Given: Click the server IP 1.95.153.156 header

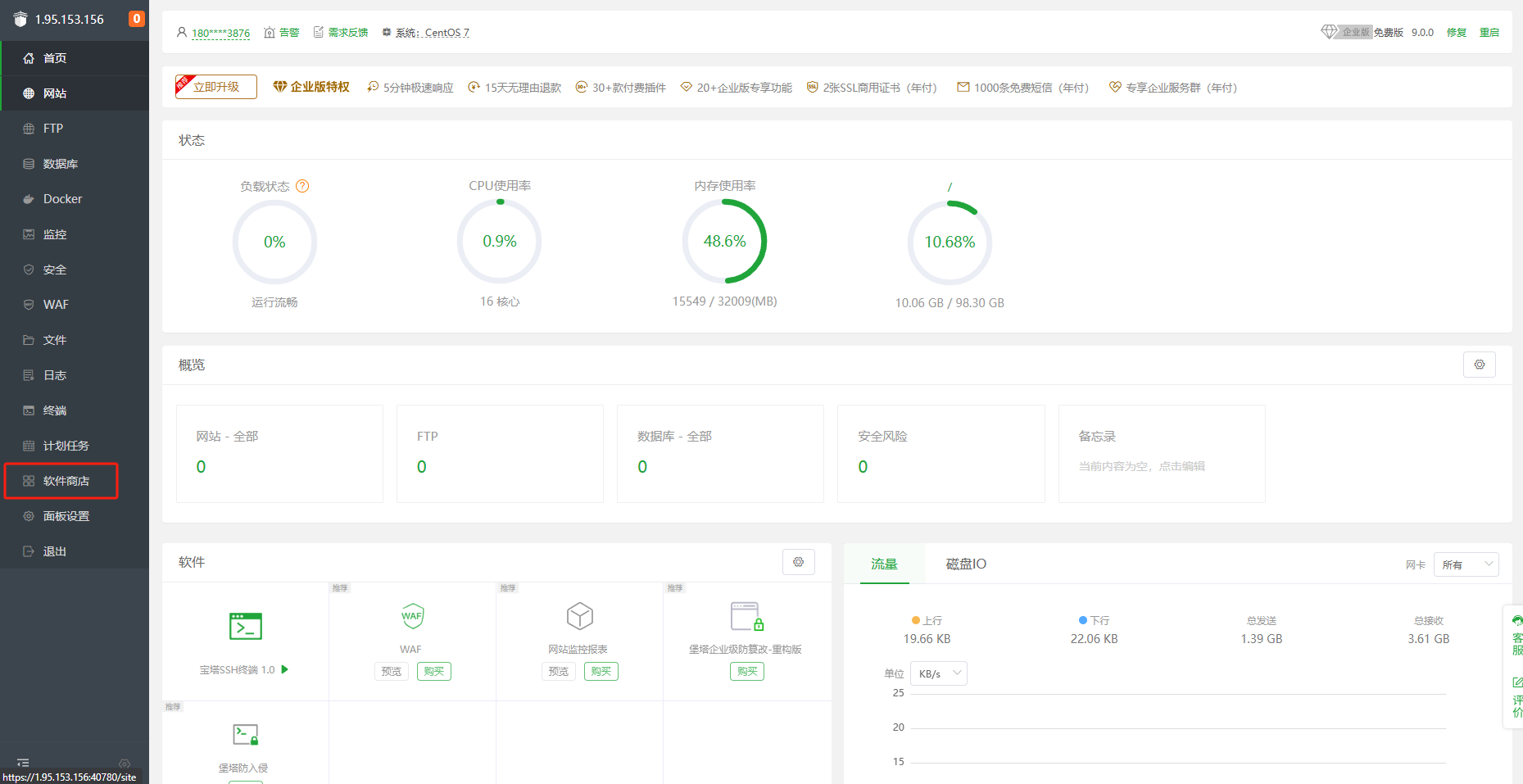Looking at the screenshot, I should [x=70, y=19].
